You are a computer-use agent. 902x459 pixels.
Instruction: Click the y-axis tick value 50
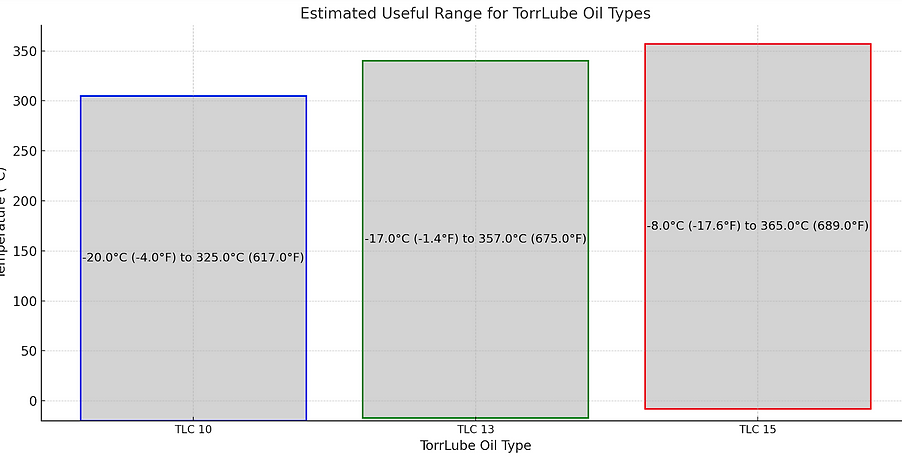(x=29, y=351)
